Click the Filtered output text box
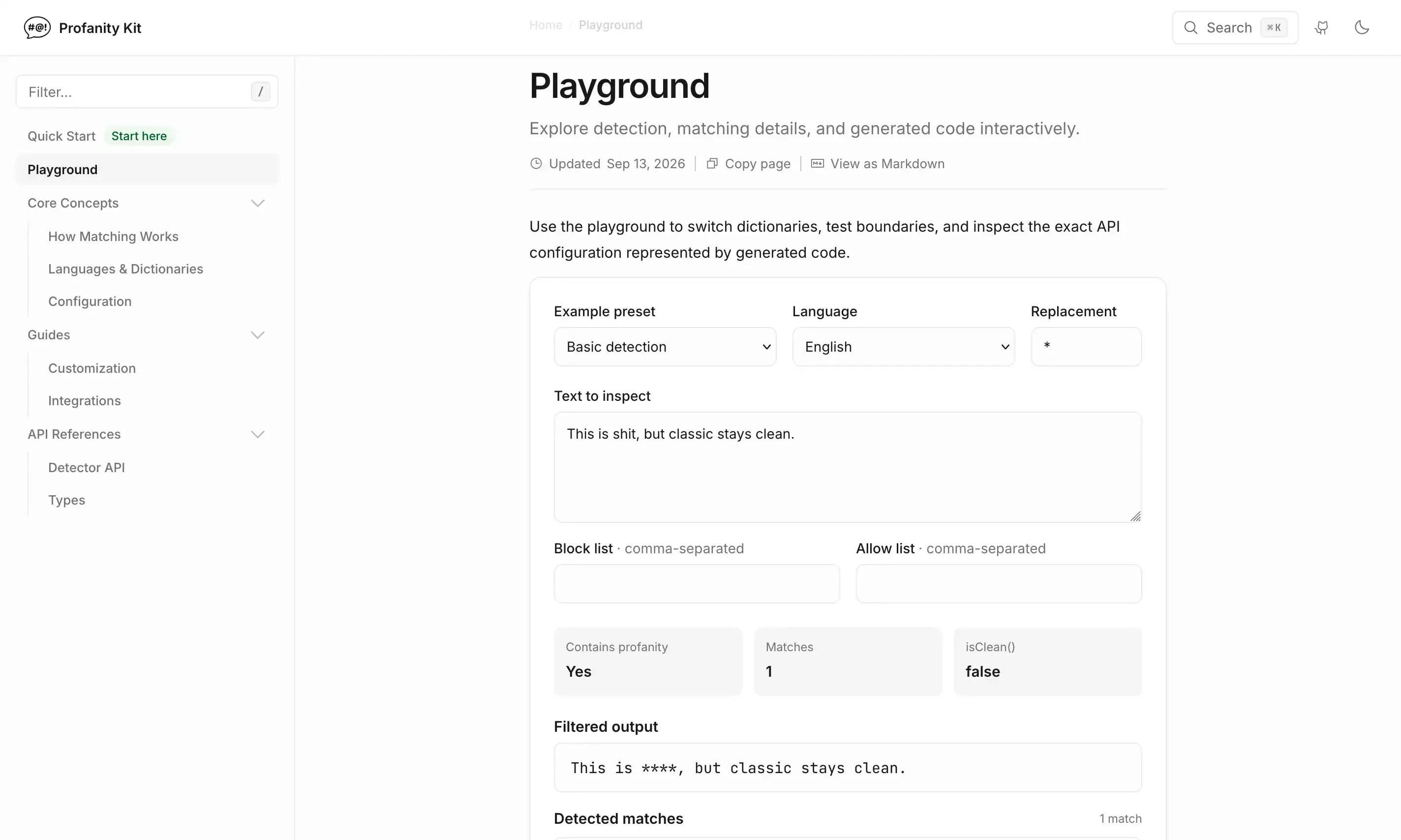1401x840 pixels. (848, 768)
